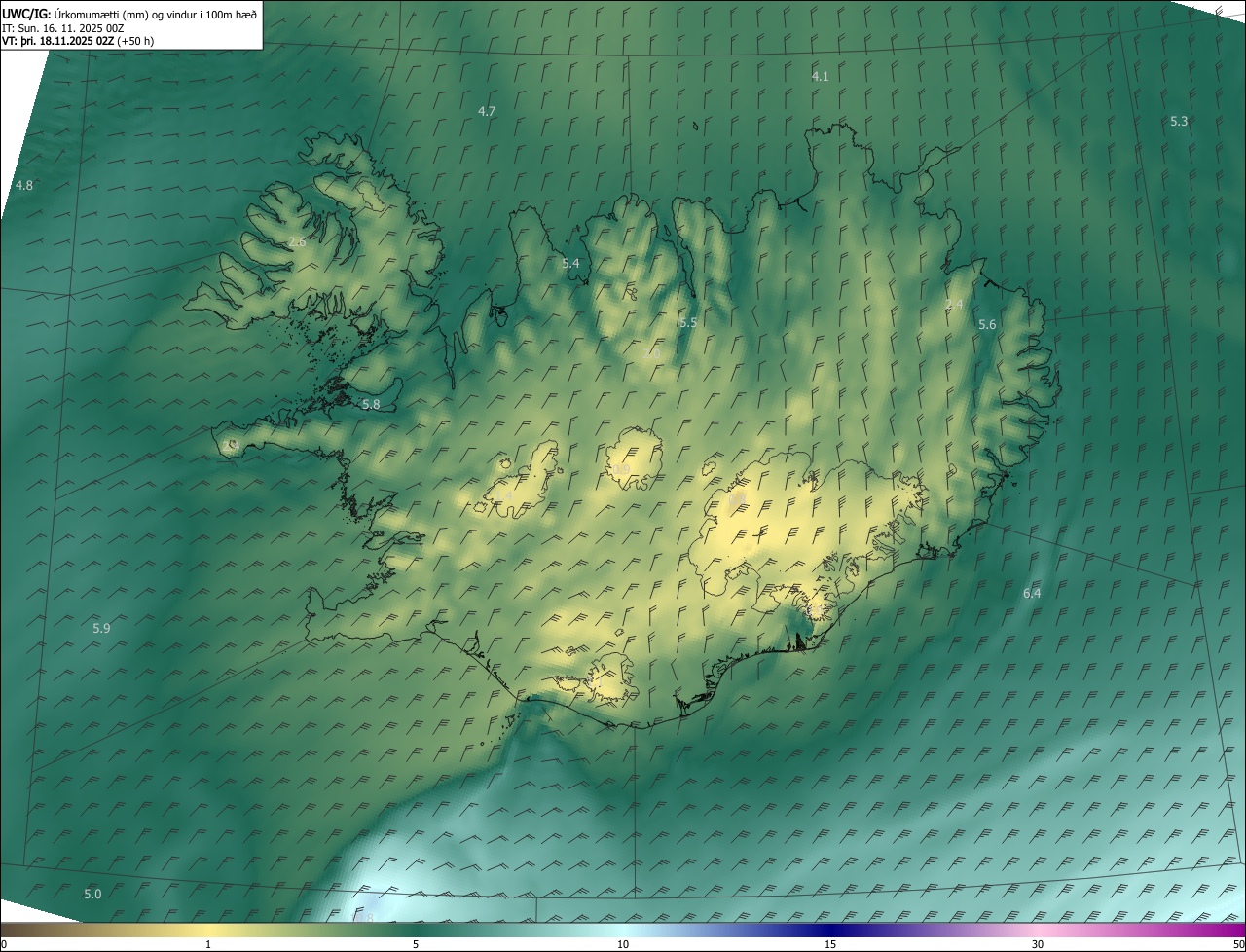Image resolution: width=1246 pixels, height=952 pixels.
Task: Click the colorbar tick label 5
Action: coord(416,944)
